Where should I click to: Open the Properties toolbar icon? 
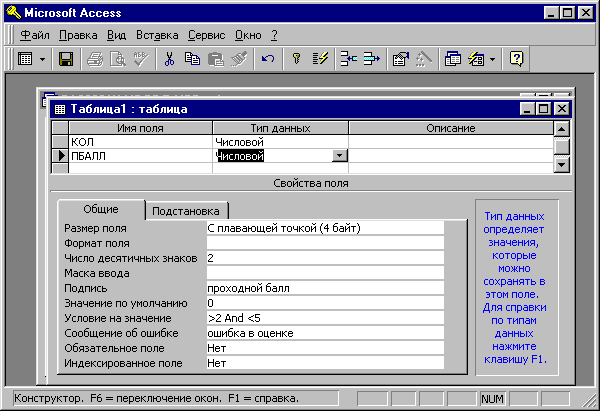[x=400, y=60]
